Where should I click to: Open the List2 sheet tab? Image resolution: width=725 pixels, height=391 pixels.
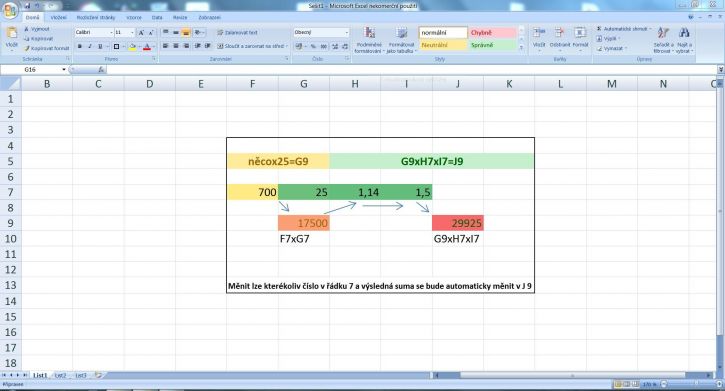point(61,375)
